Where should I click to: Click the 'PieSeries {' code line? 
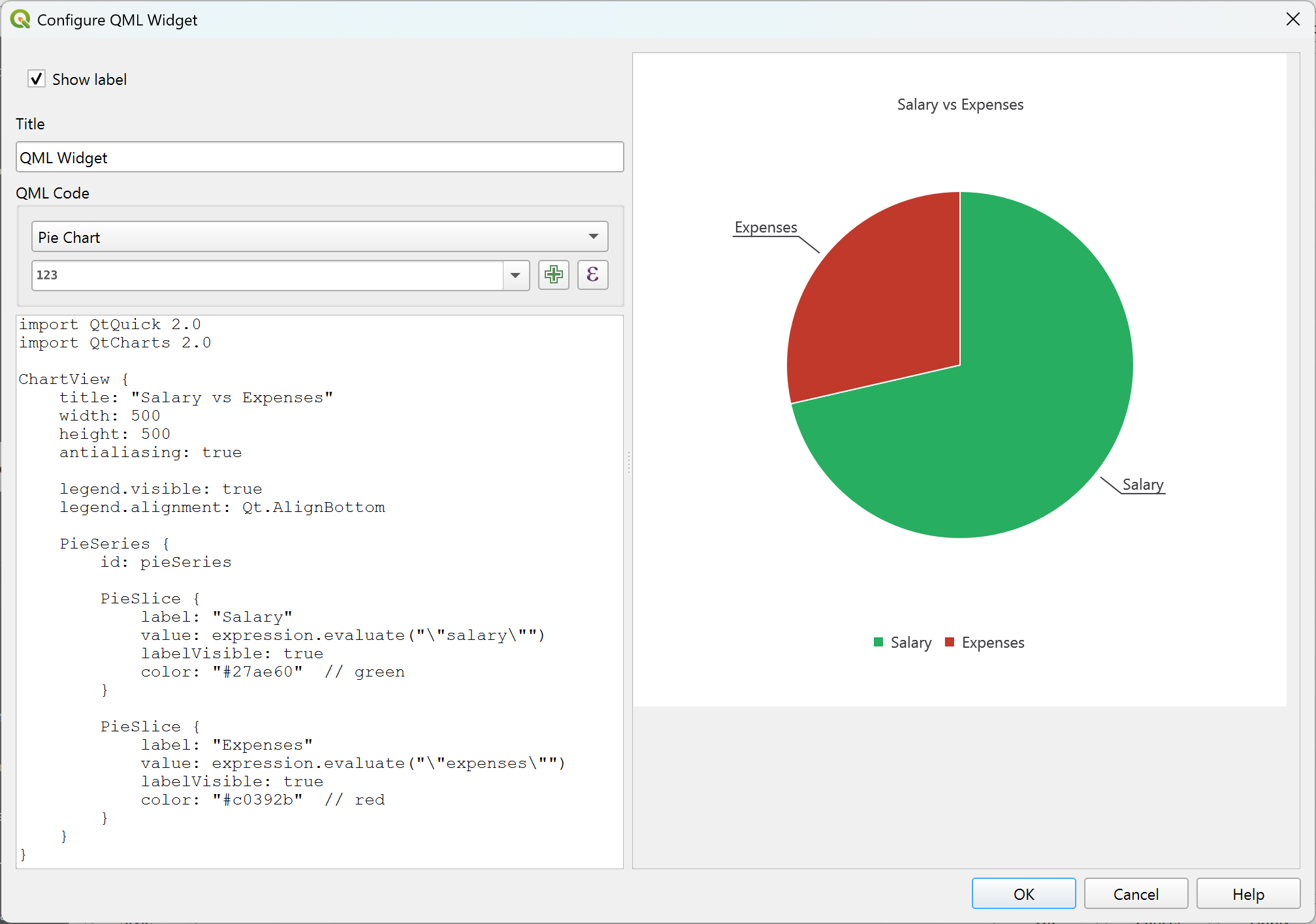(x=115, y=544)
